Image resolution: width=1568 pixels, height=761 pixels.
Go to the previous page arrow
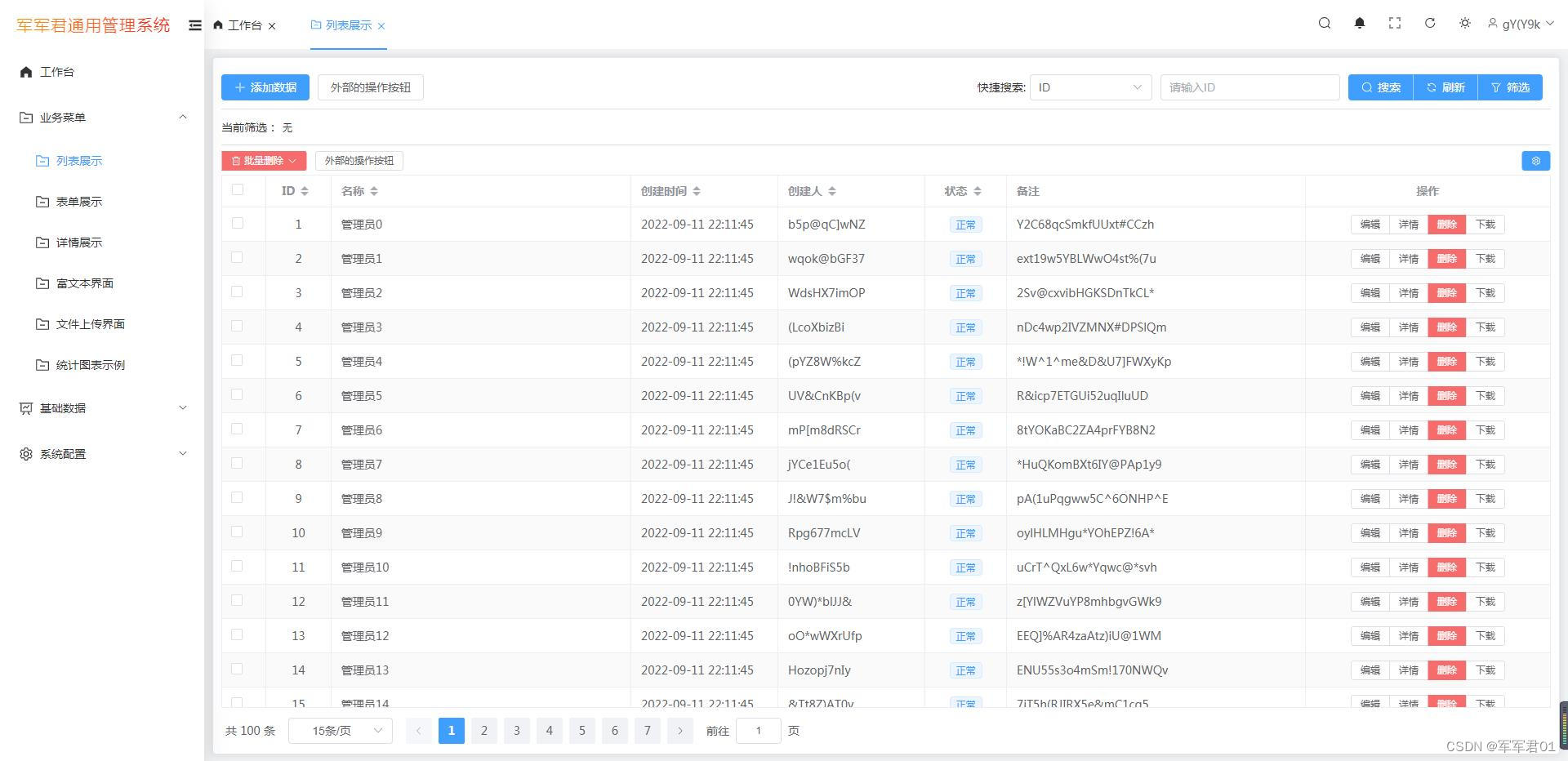click(x=419, y=731)
